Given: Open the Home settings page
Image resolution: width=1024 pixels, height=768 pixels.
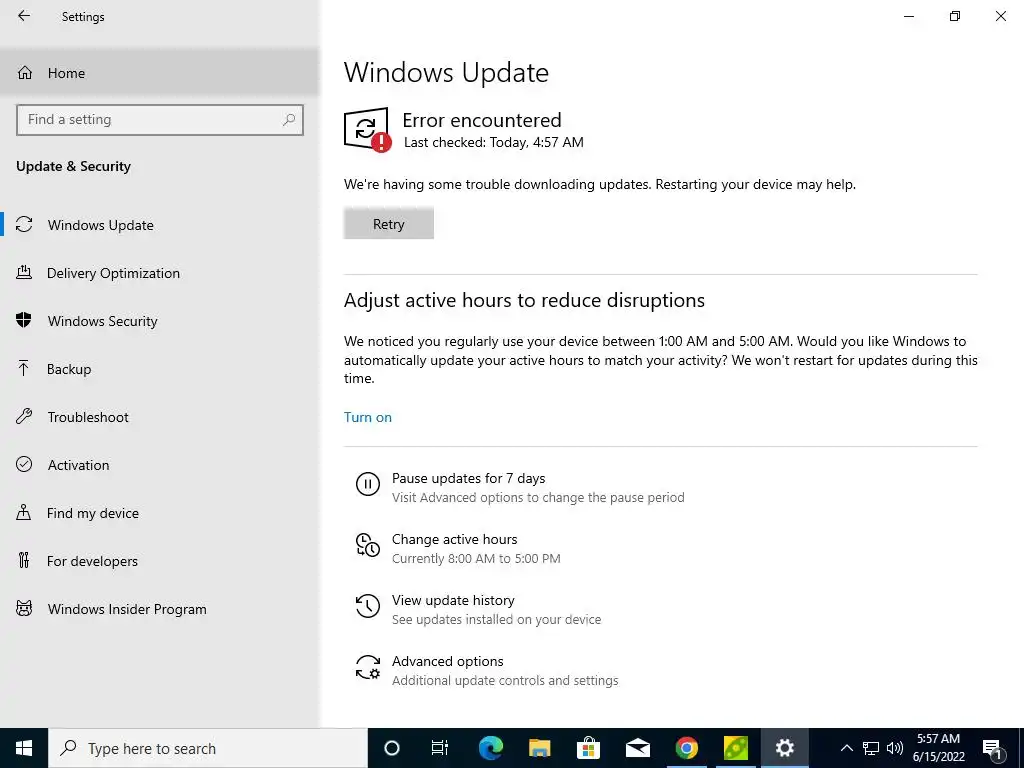Looking at the screenshot, I should pyautogui.click(x=159, y=72).
